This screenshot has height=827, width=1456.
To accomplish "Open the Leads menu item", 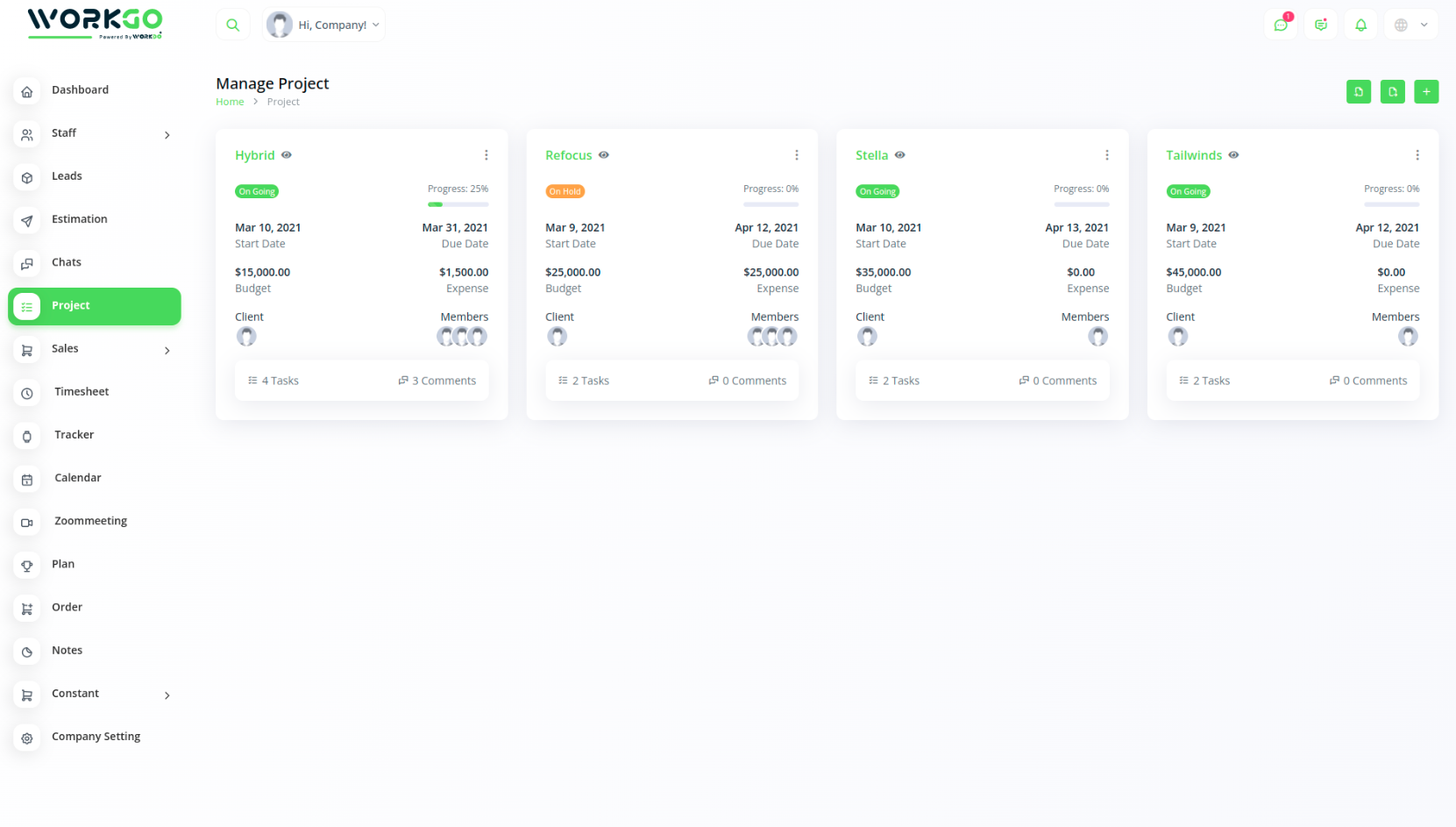I will point(67,176).
